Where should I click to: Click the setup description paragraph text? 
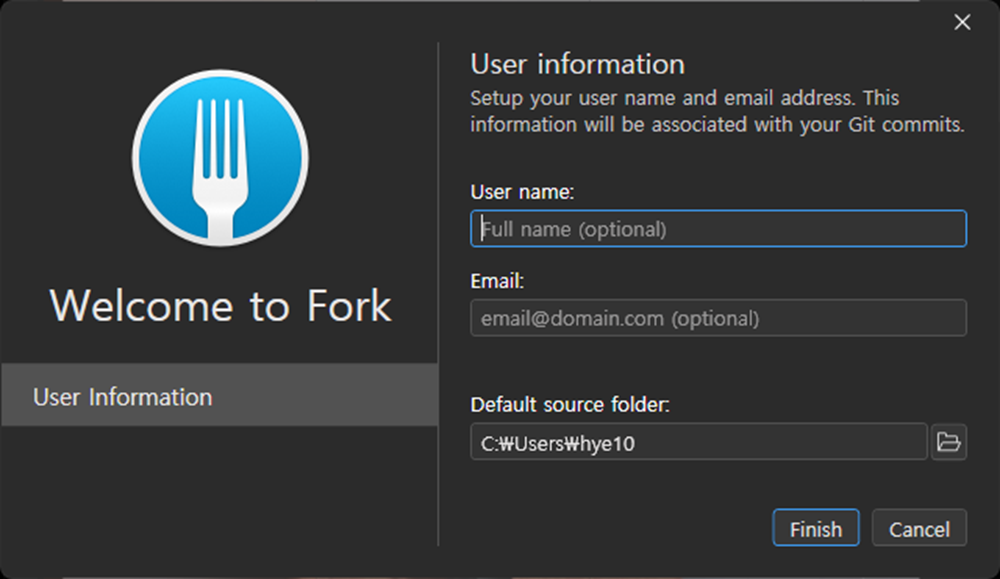pyautogui.click(x=717, y=111)
